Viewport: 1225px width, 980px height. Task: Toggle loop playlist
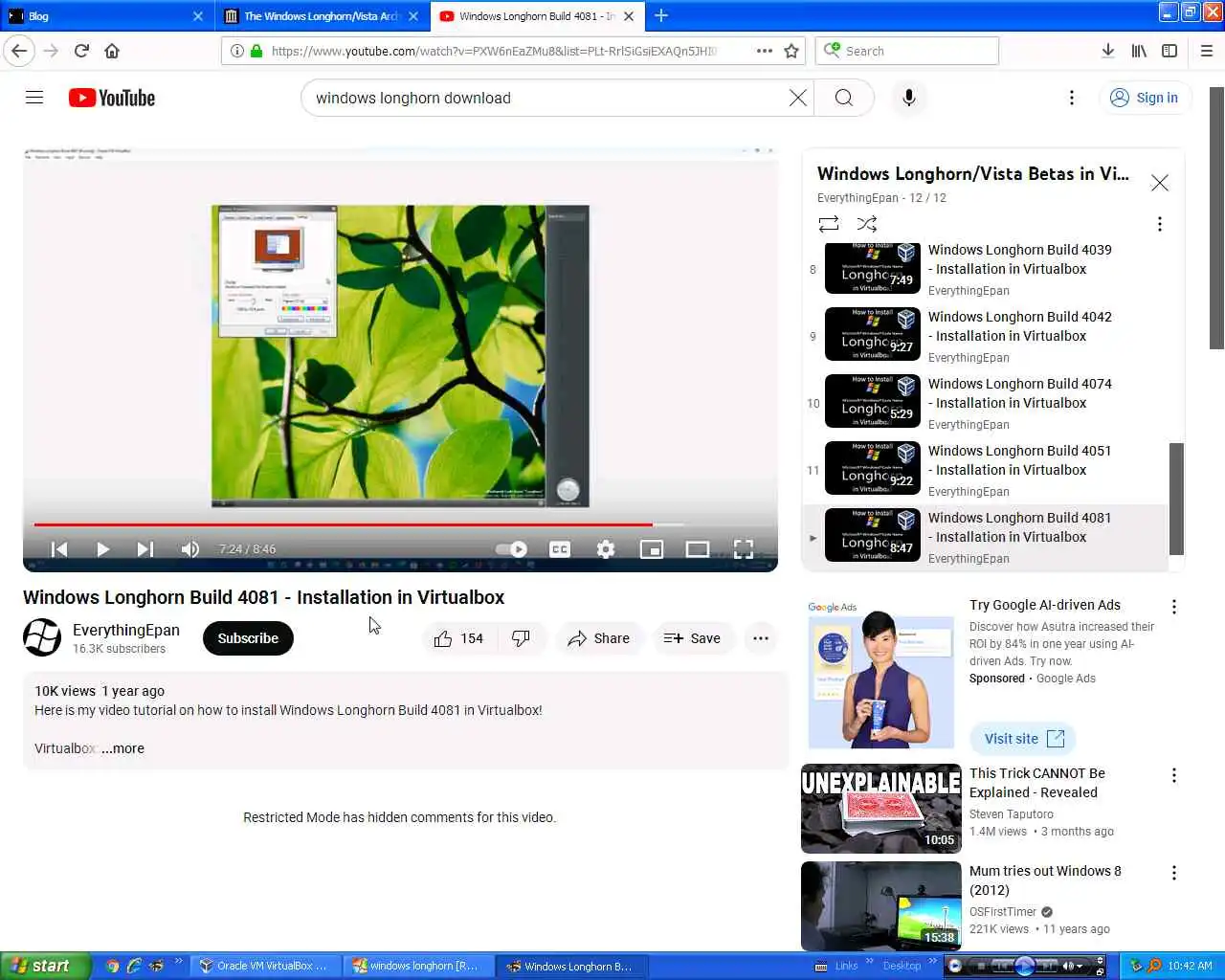click(829, 224)
